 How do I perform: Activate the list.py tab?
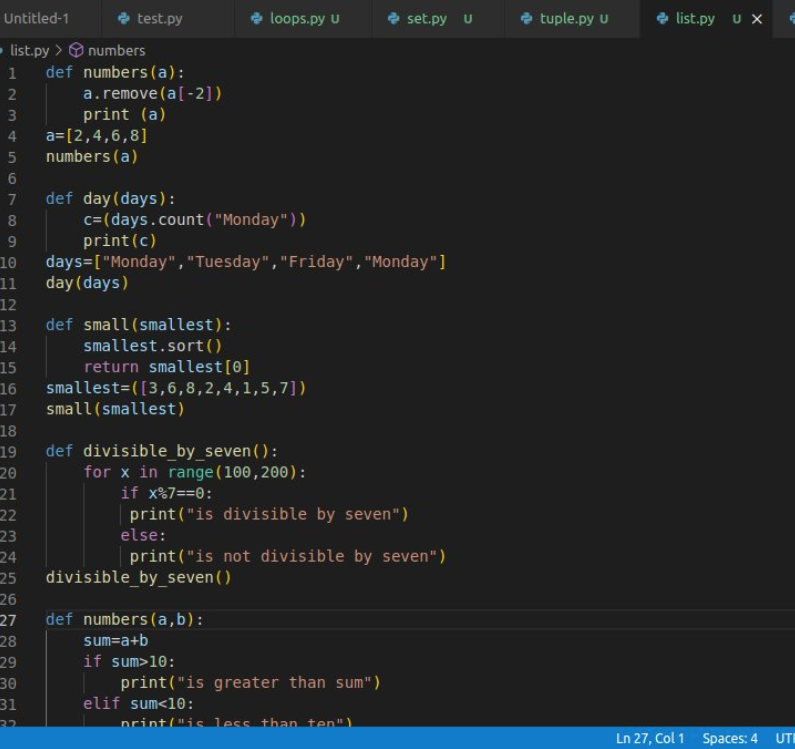pyautogui.click(x=695, y=19)
